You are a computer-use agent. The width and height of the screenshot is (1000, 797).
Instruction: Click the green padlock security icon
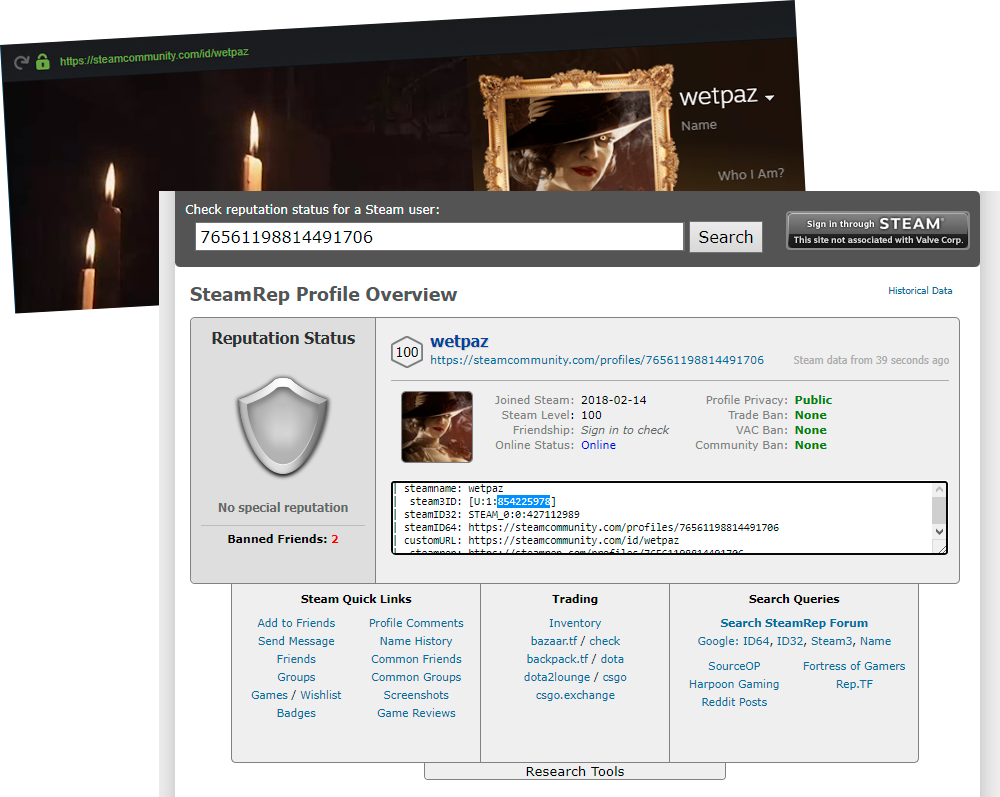43,61
